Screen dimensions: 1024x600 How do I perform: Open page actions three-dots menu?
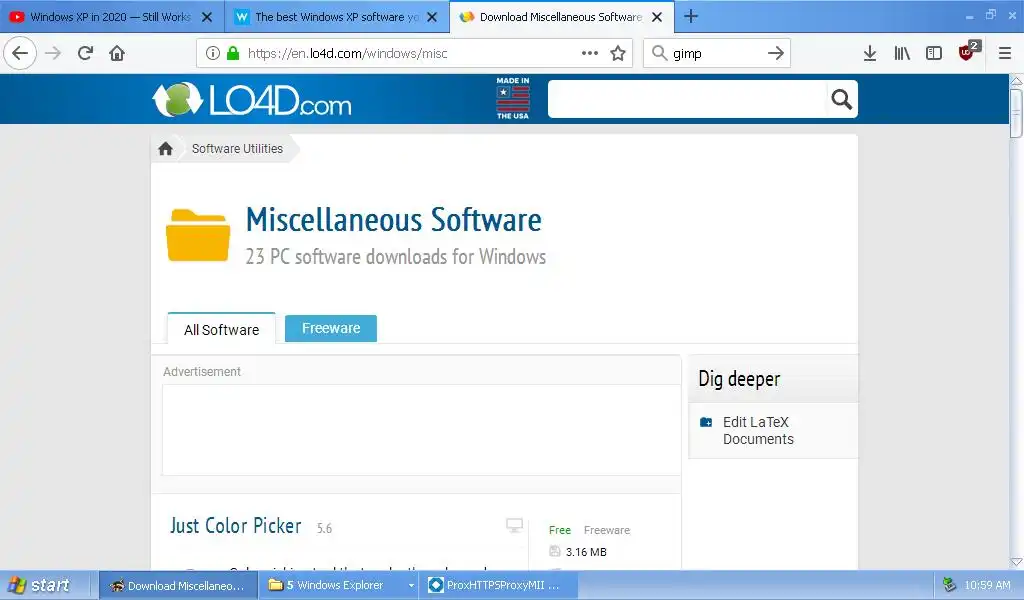[590, 54]
